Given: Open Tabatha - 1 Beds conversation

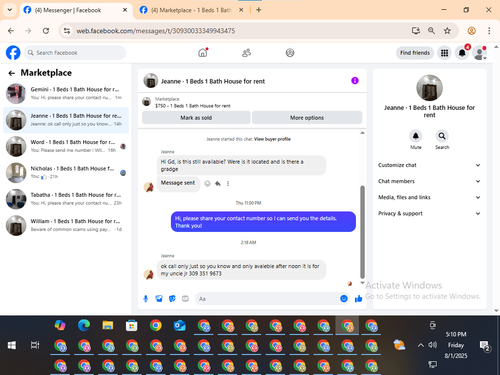Looking at the screenshot, I should pos(66,199).
